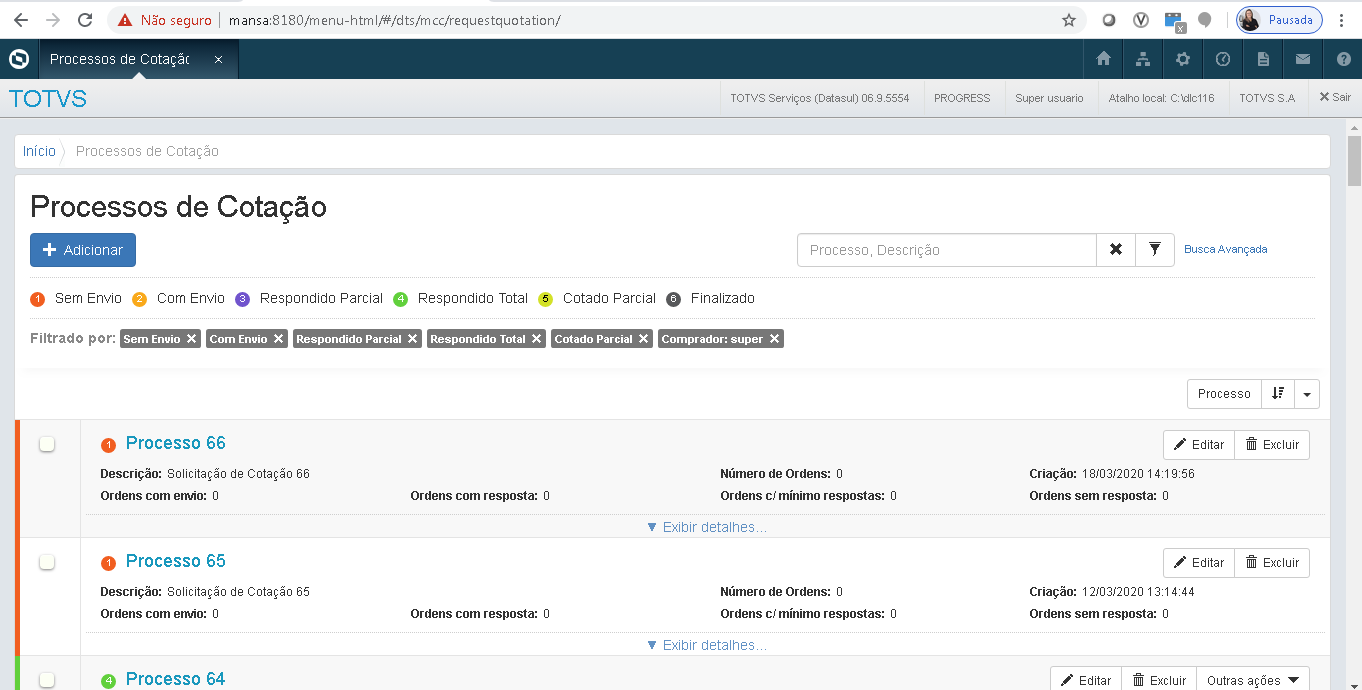Remove the 'Sem Envio' filter tag
Image resolution: width=1362 pixels, height=690 pixels.
[191, 339]
